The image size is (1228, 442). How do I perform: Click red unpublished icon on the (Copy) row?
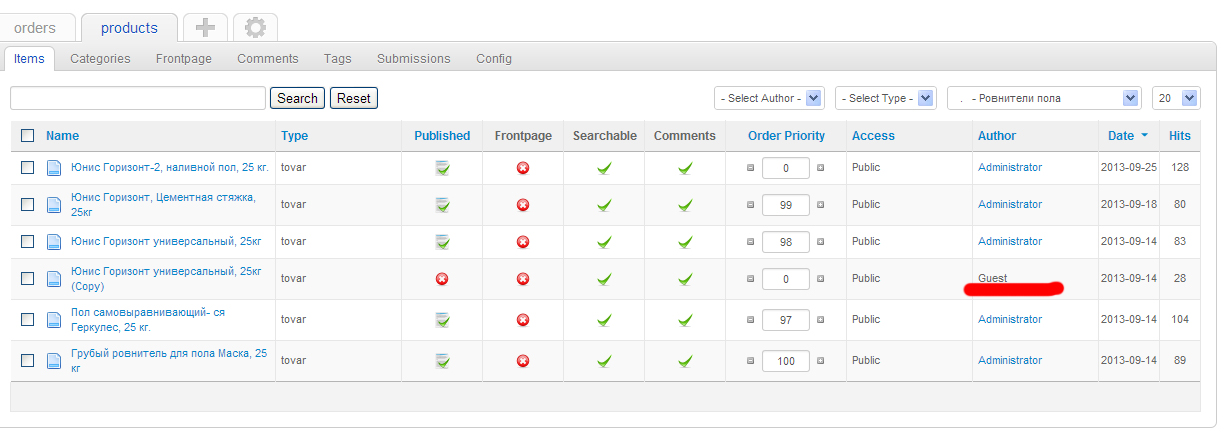point(442,279)
